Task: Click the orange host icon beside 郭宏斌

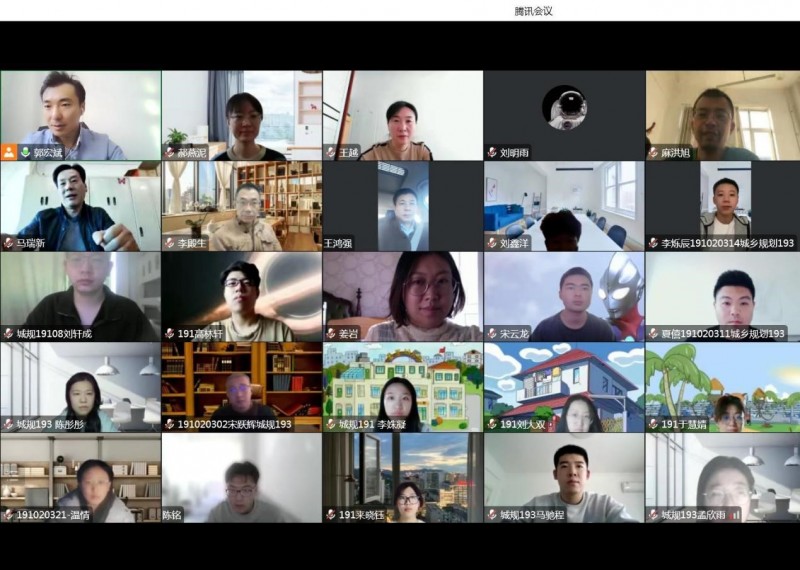Action: point(9,153)
